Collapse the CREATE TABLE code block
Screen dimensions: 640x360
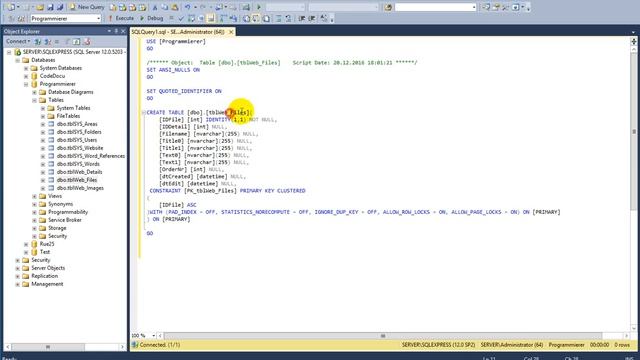144,113
